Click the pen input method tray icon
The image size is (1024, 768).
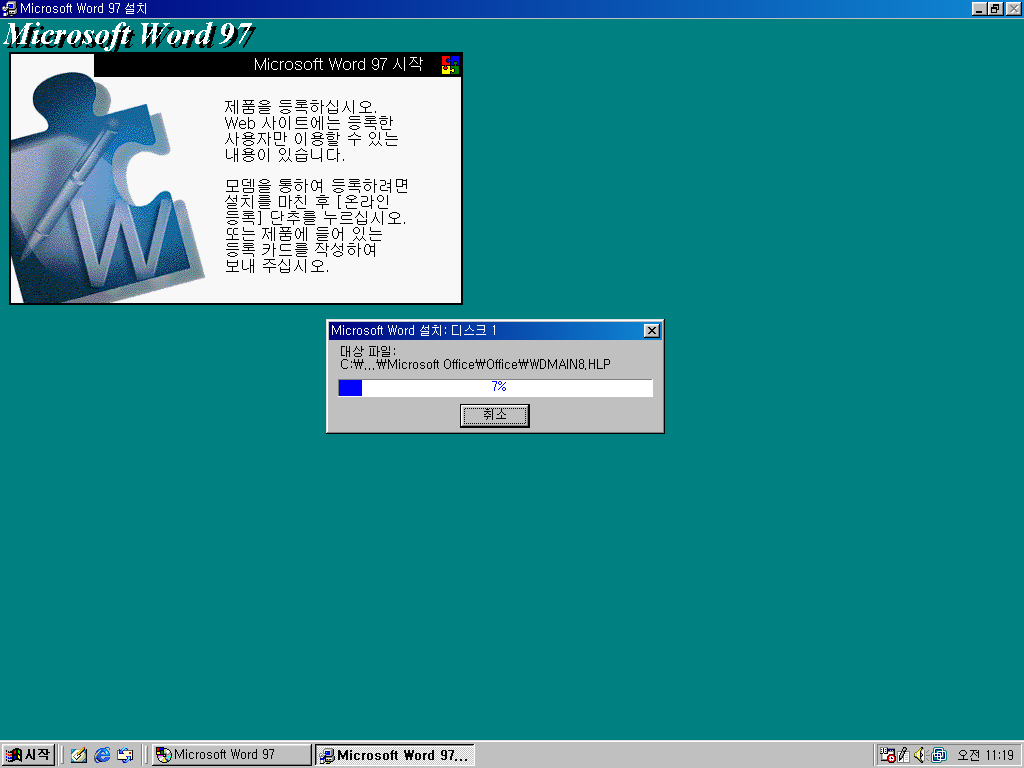click(904, 755)
